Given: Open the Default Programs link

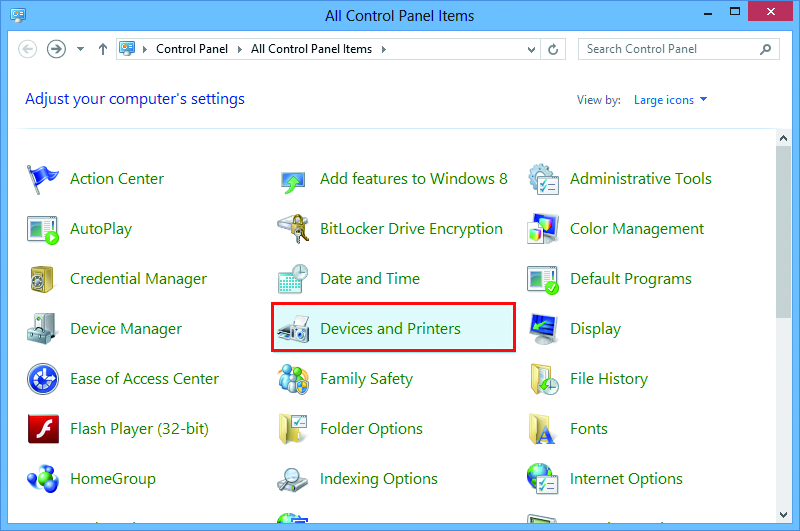Looking at the screenshot, I should [x=631, y=279].
